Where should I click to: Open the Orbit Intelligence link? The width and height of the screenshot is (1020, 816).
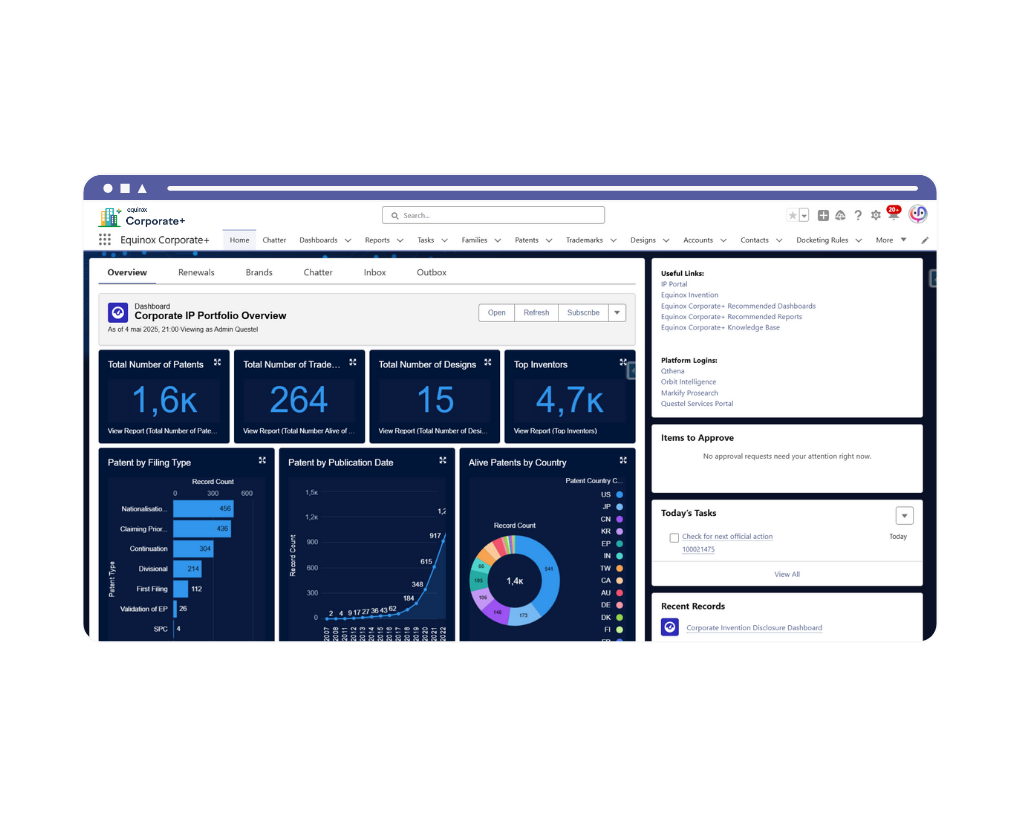(688, 381)
